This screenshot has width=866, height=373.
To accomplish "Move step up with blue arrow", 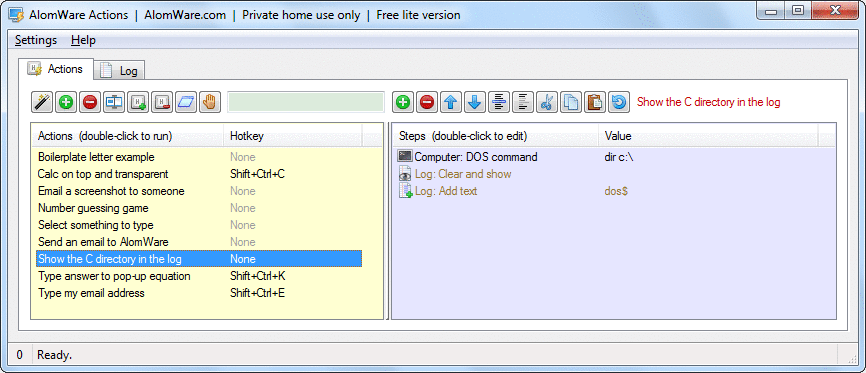I will [x=451, y=102].
